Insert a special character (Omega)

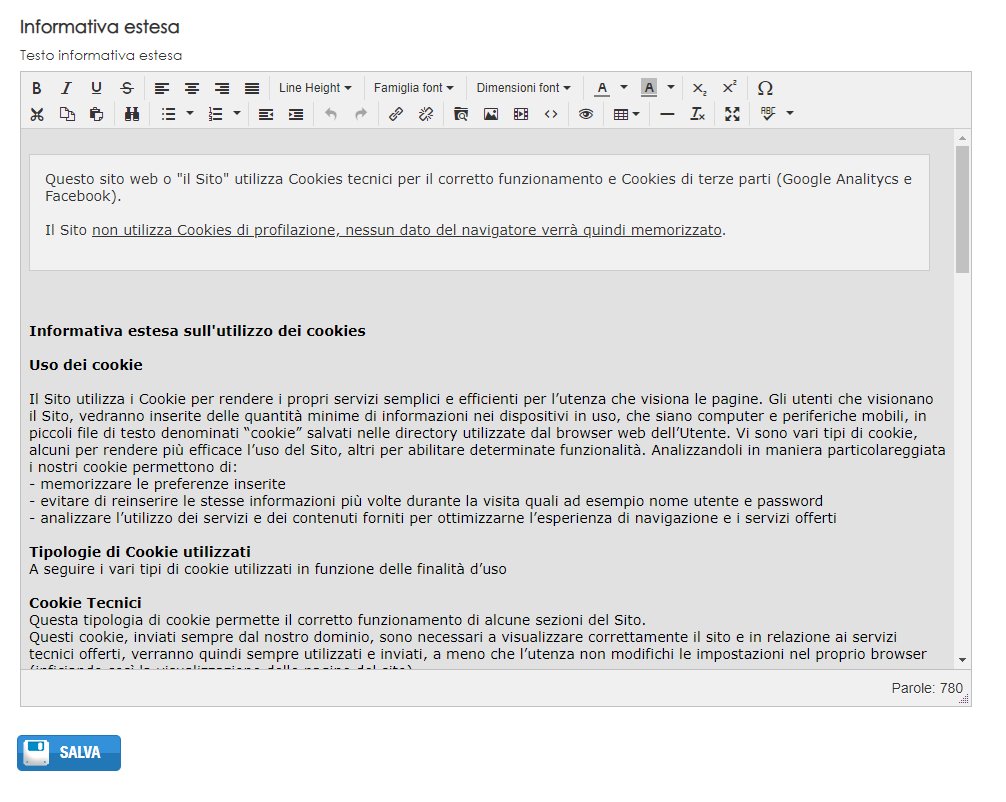765,88
